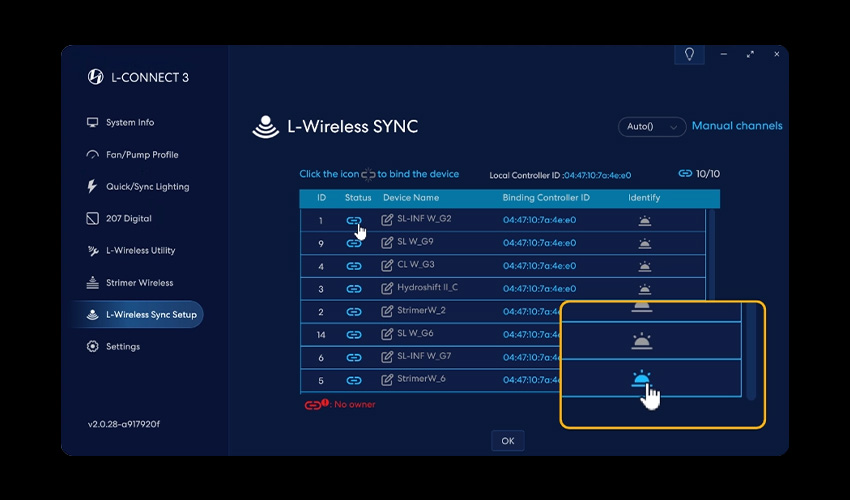The width and height of the screenshot is (850, 500).
Task: Open L-Wireless Utility section
Action: click(x=131, y=251)
